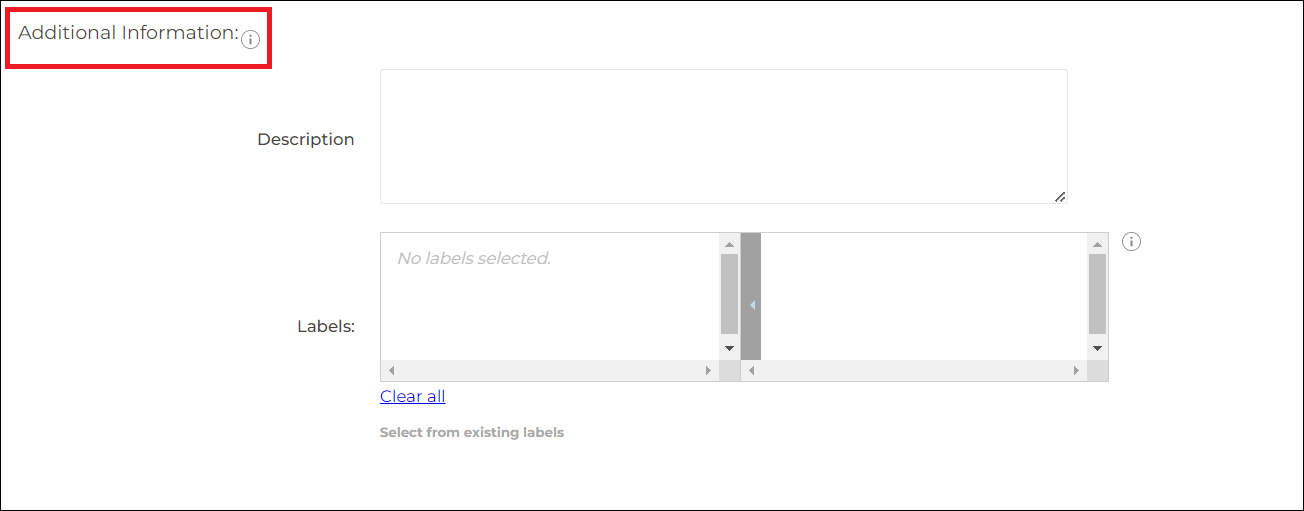Image resolution: width=1304 pixels, height=511 pixels.
Task: Follow the 'Clear all' link
Action: click(412, 396)
